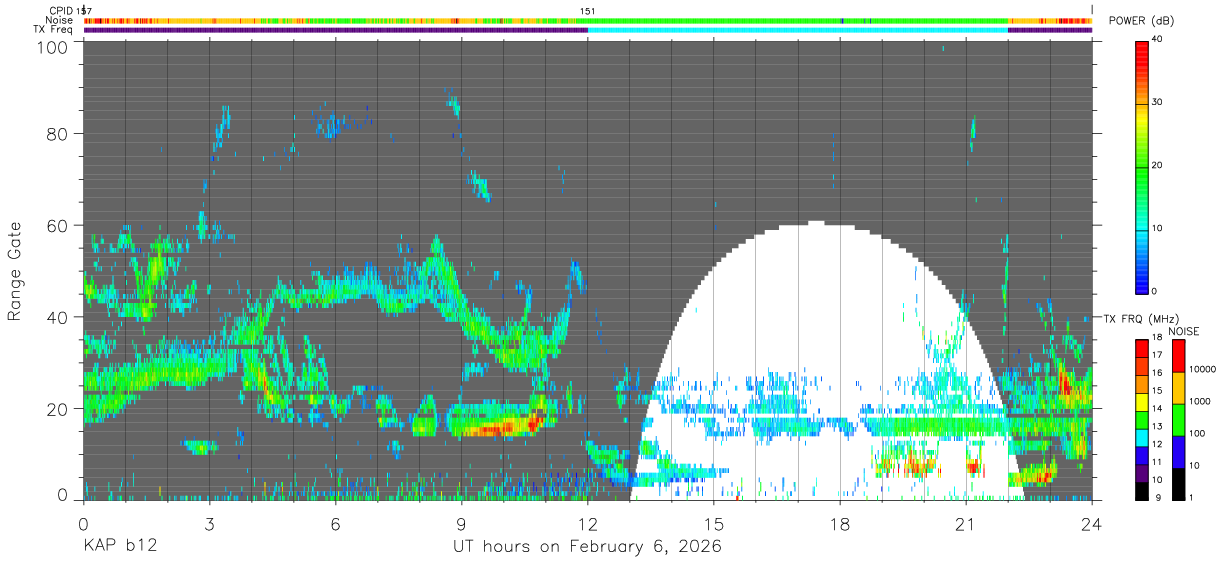Click the purple TX Freq strip before 12 UT
This screenshot has height=567, width=1228.
coord(335,30)
